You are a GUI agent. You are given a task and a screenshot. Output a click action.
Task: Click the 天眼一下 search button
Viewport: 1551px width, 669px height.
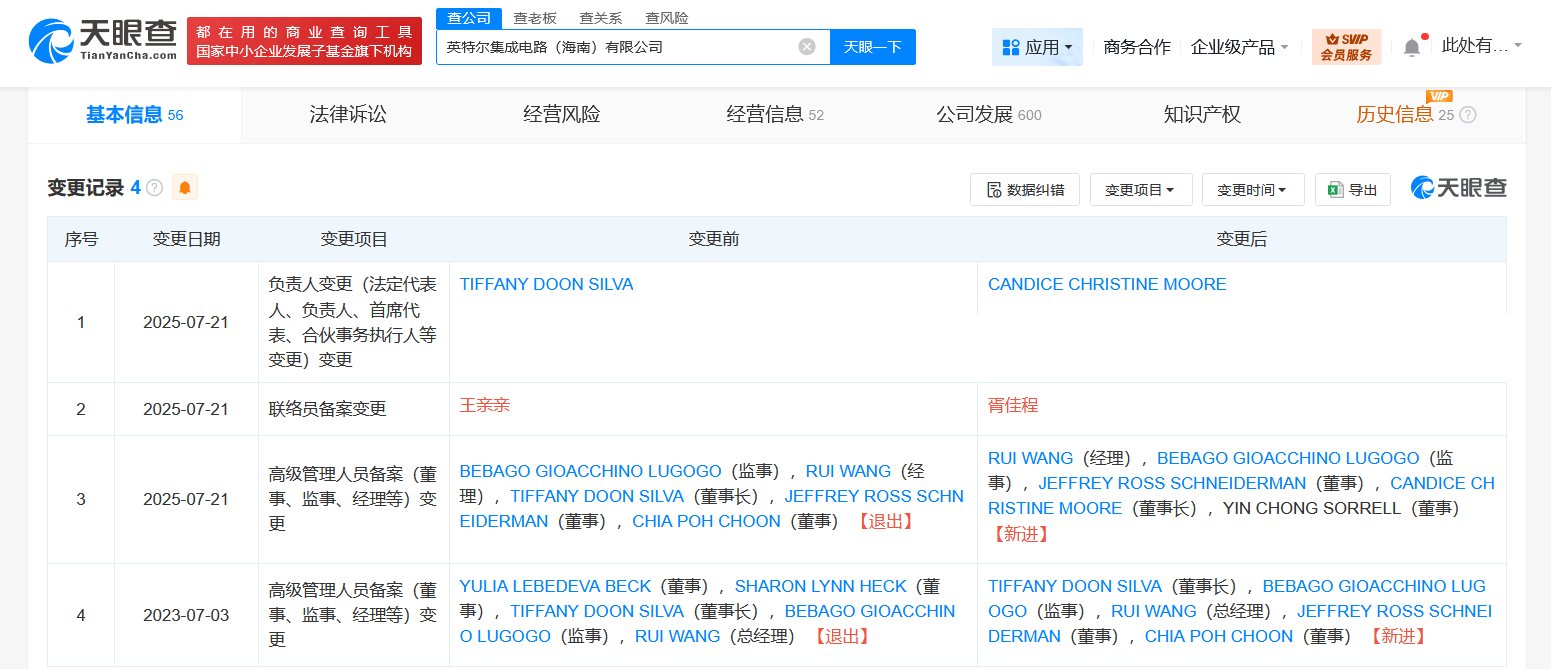tap(873, 47)
